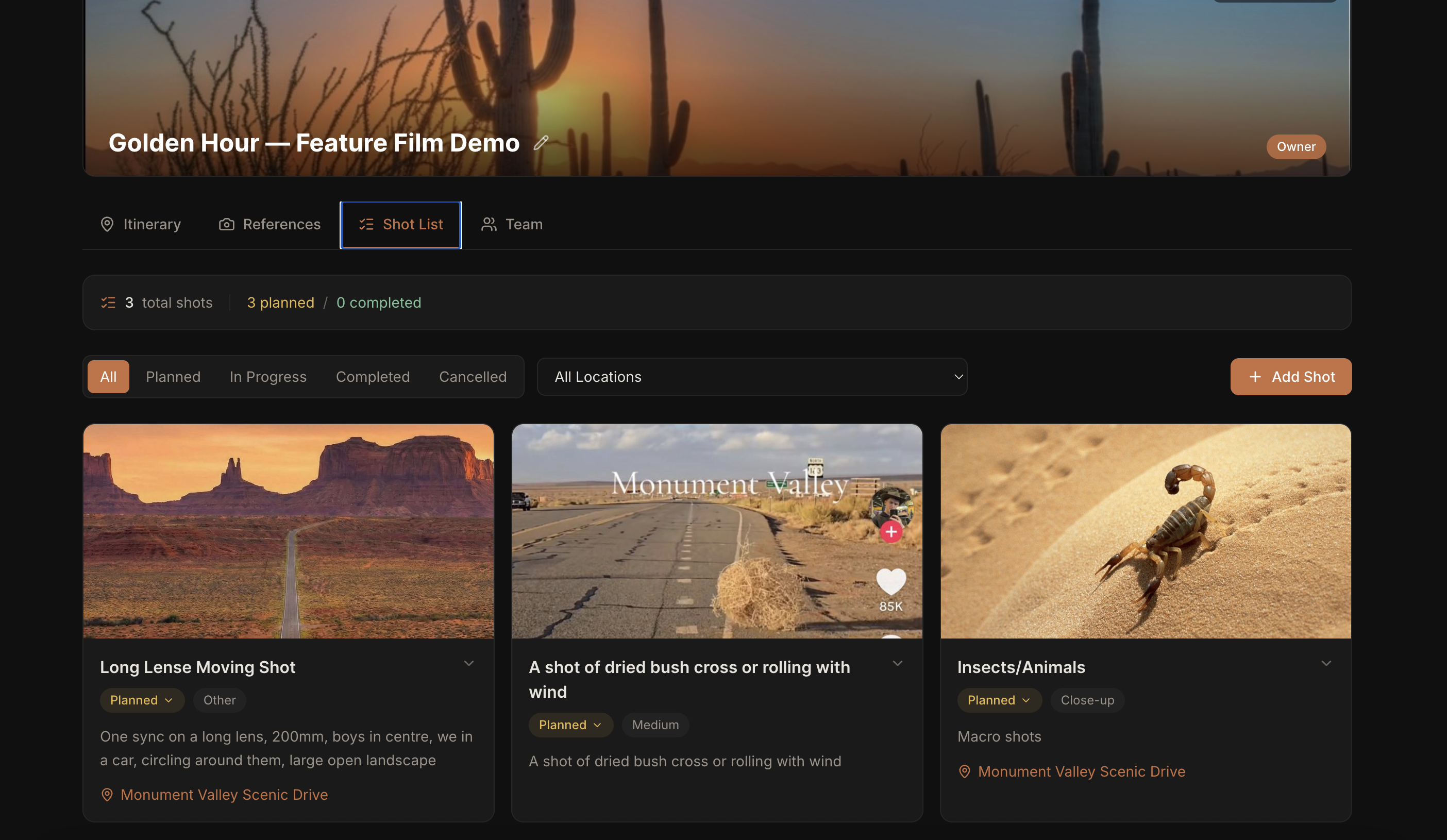Select the Planned status filter pill
This screenshot has height=840, width=1447.
(x=173, y=377)
